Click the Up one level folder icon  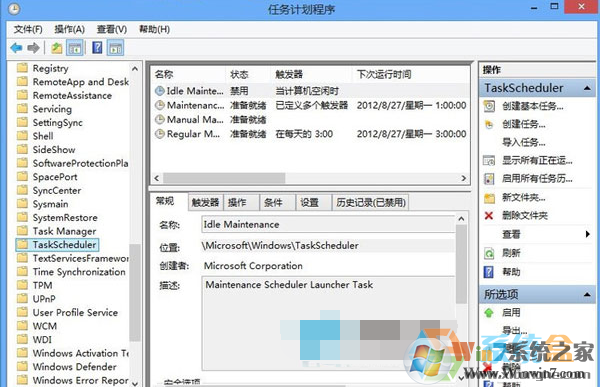tap(57, 48)
